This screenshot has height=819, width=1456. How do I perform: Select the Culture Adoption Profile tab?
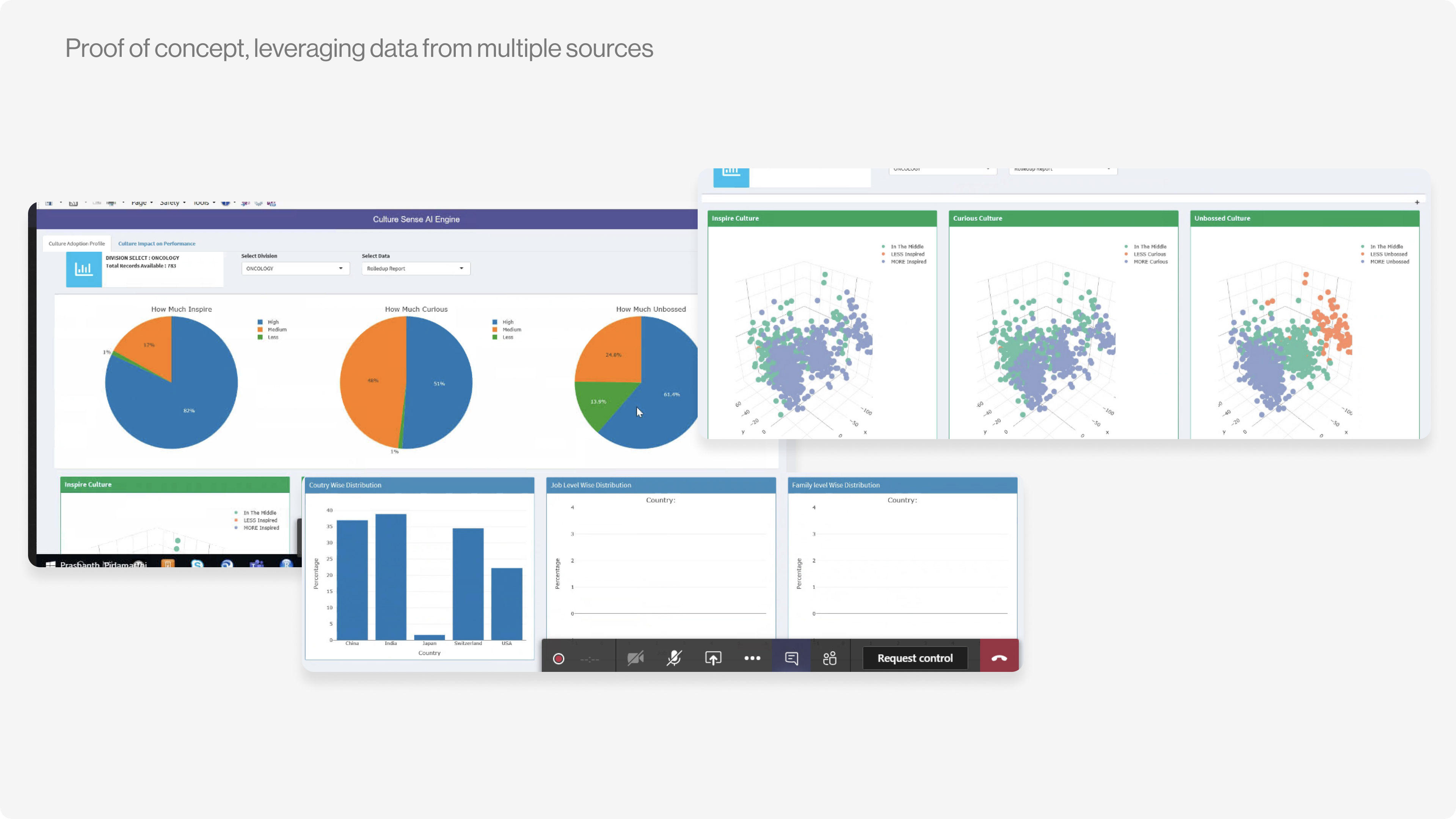point(76,243)
